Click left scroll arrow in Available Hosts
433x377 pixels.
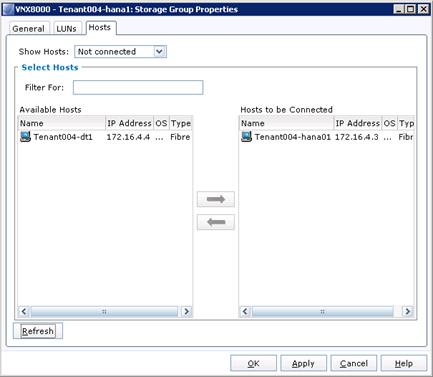coord(24,312)
